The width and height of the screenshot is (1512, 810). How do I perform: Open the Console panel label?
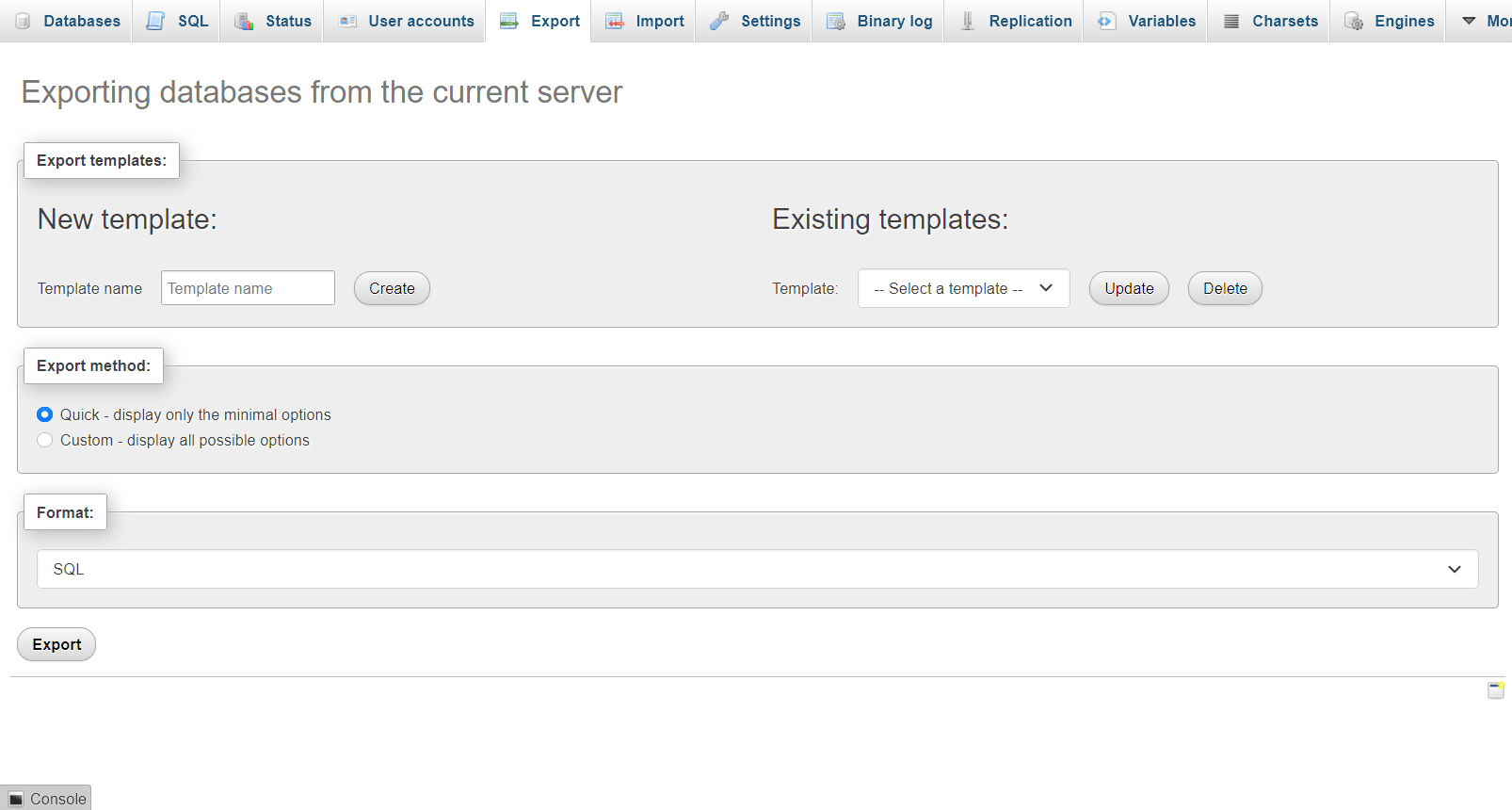tap(57, 799)
